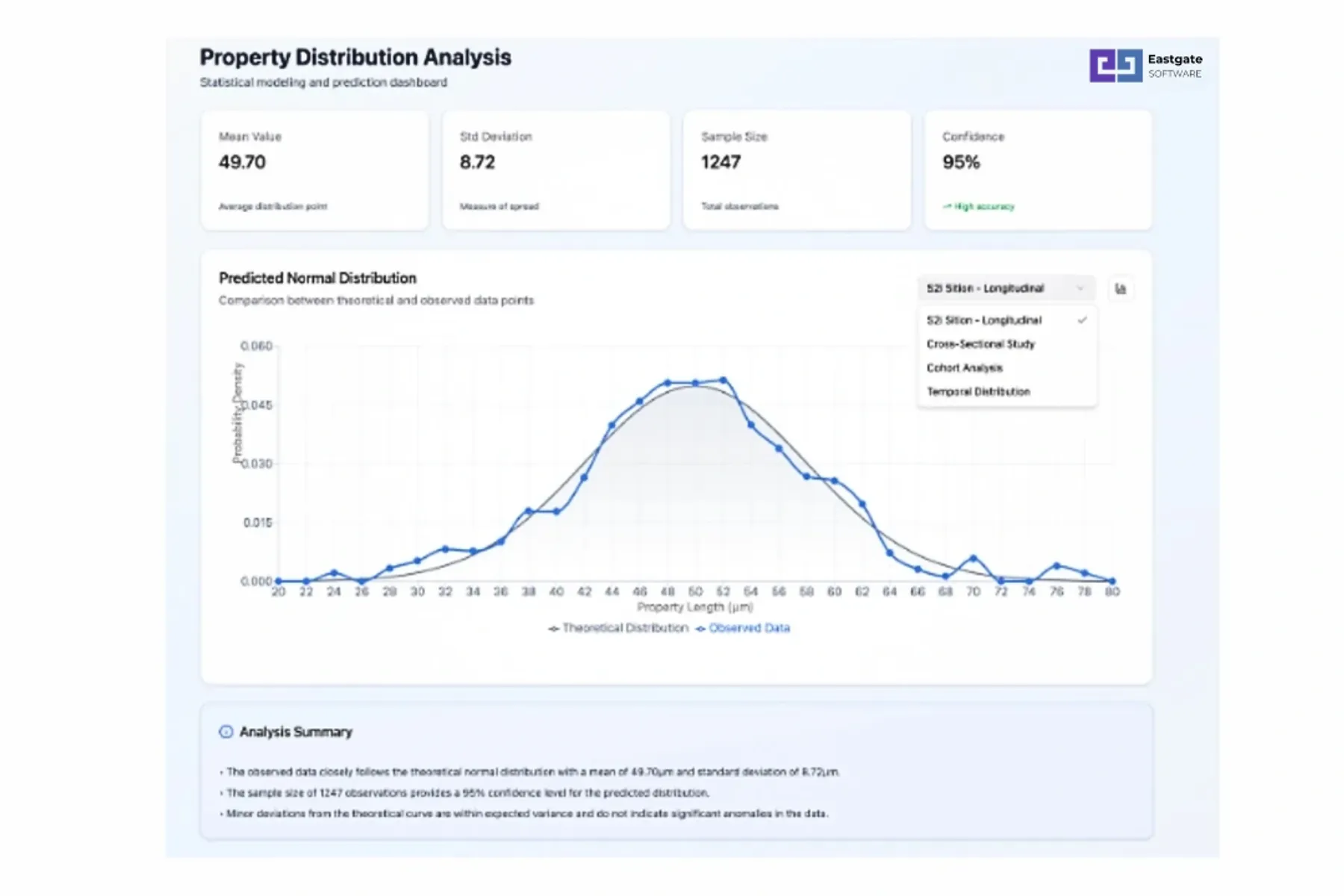Click the observed data point at 52 µm
This screenshot has width=1344, height=896.
coord(723,381)
